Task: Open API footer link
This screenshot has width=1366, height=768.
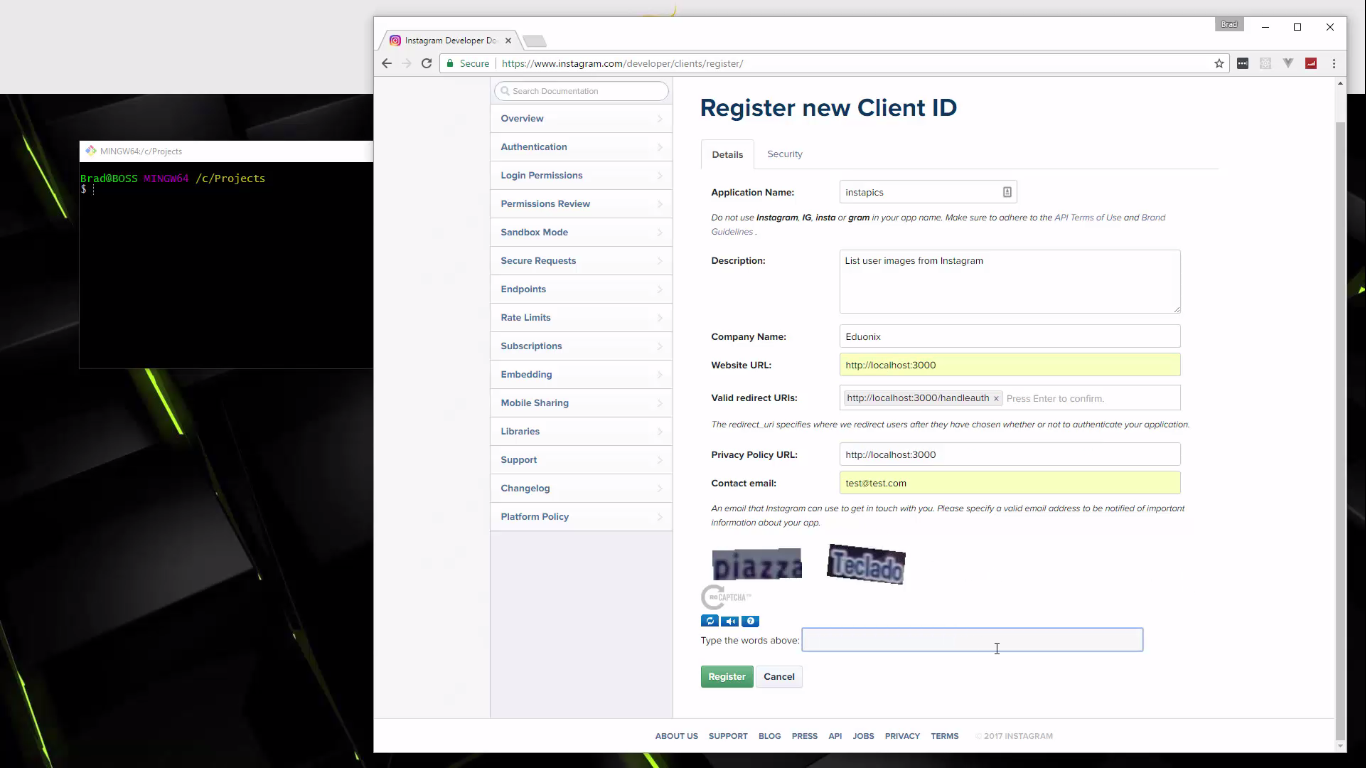Action: [x=835, y=736]
